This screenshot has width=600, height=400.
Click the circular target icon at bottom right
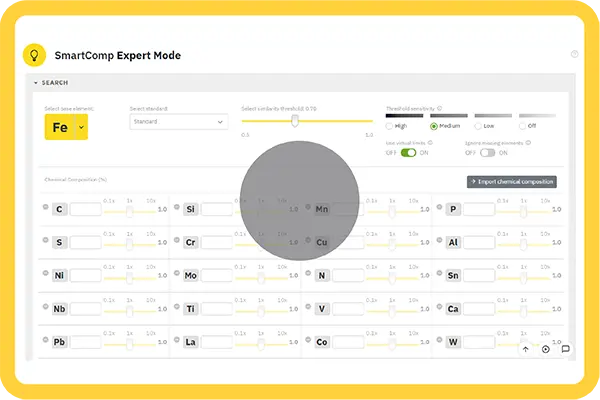pos(545,349)
